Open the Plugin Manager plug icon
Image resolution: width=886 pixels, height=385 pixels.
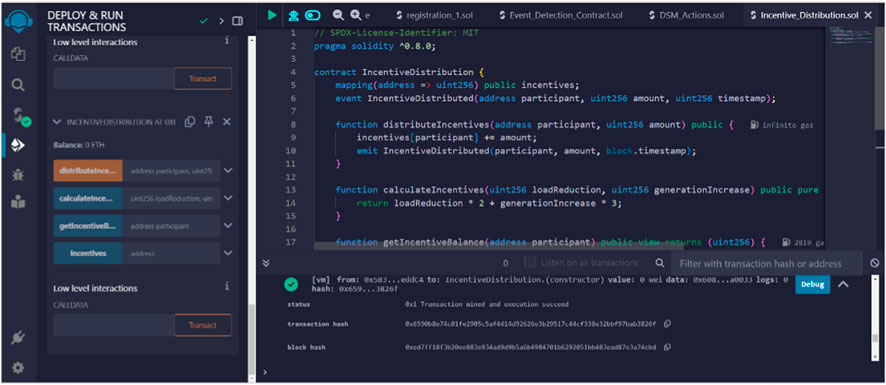18,339
